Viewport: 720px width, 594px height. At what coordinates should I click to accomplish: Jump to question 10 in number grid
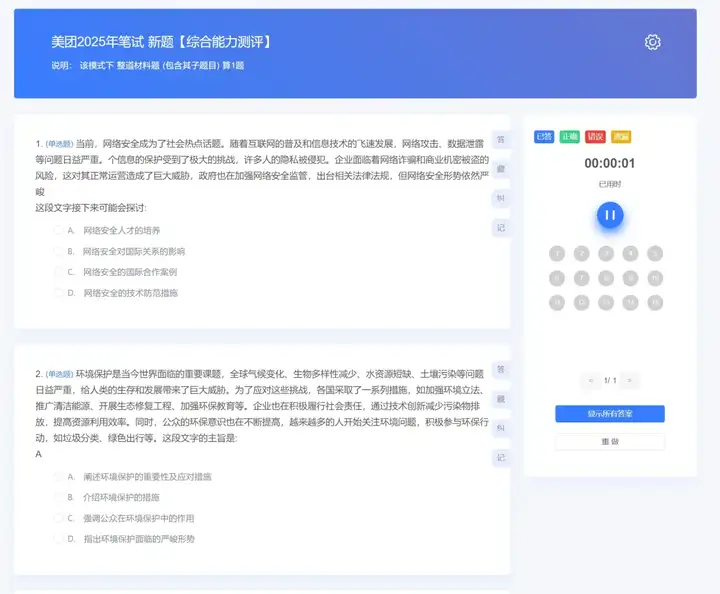[655, 278]
